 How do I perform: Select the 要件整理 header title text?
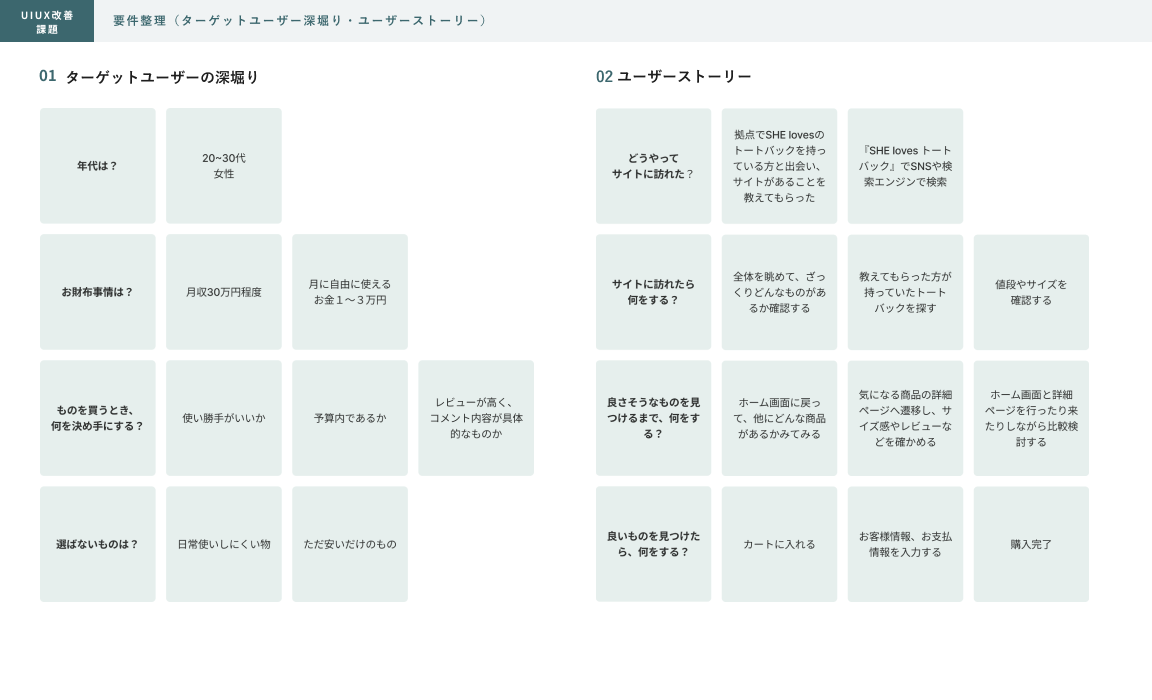[x=299, y=21]
